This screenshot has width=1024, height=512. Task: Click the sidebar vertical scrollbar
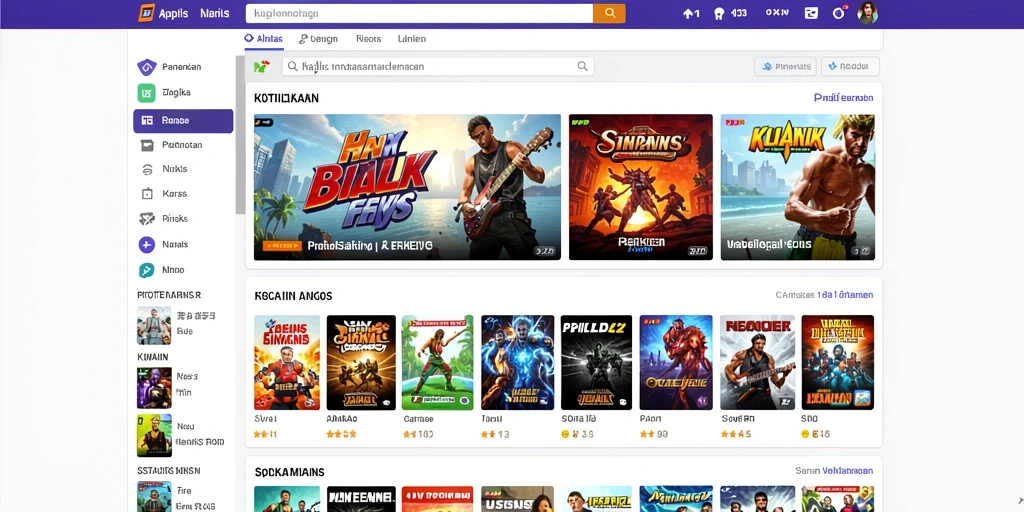coord(240,135)
